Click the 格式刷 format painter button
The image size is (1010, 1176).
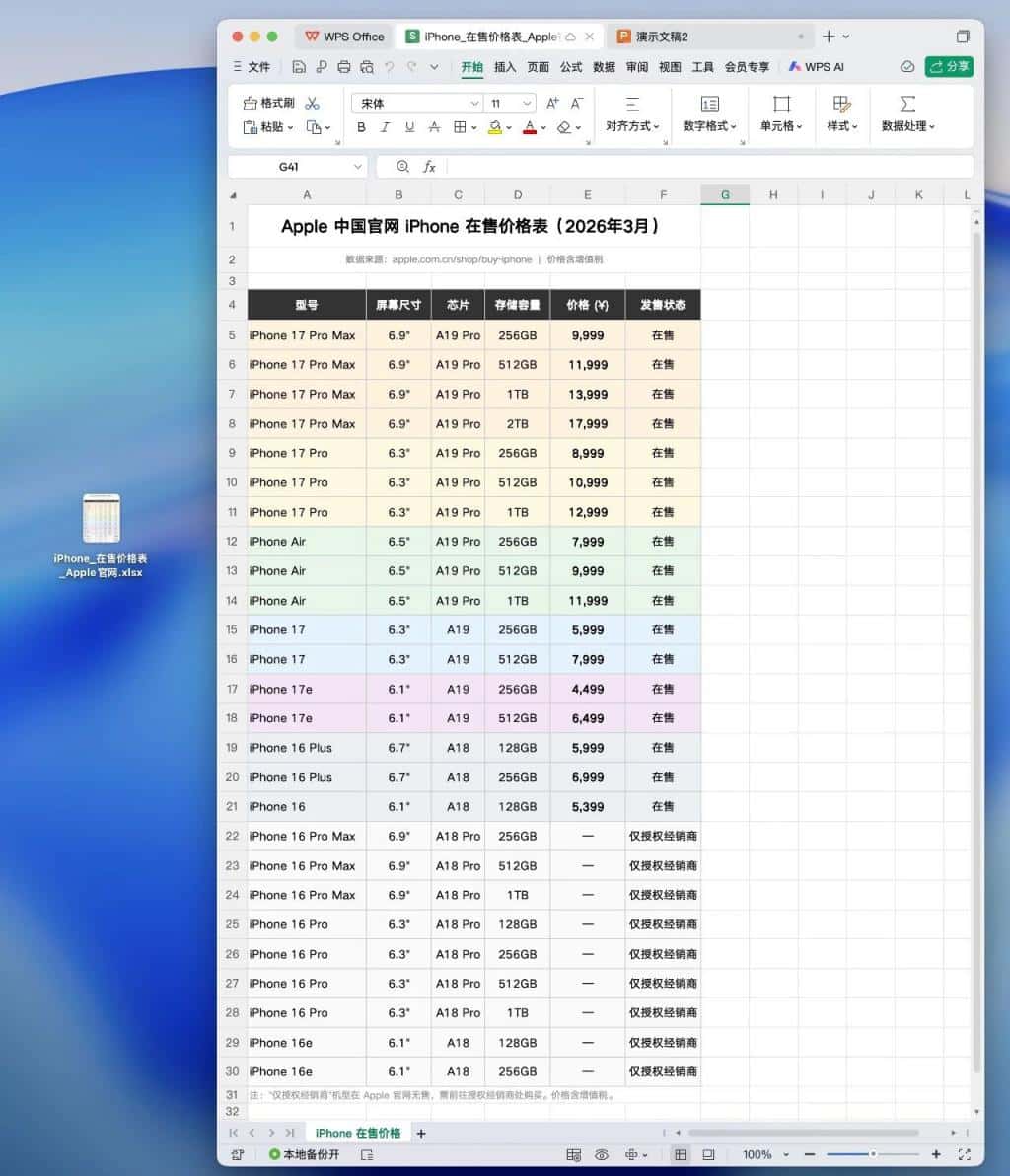point(269,103)
